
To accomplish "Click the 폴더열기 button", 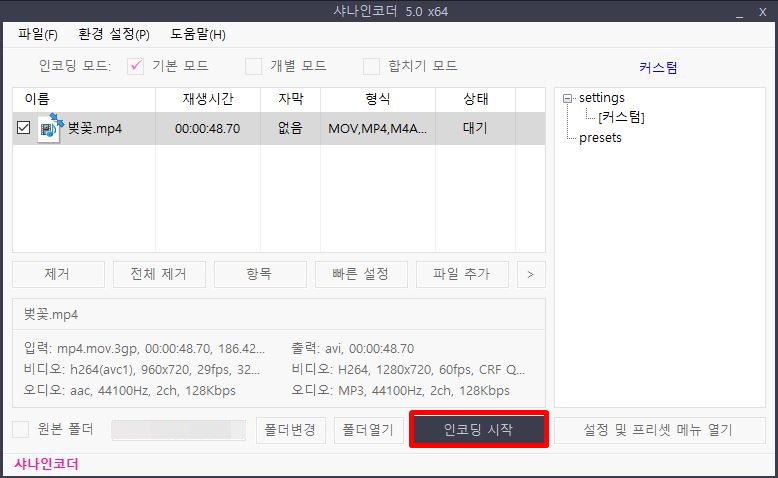I will [x=369, y=430].
